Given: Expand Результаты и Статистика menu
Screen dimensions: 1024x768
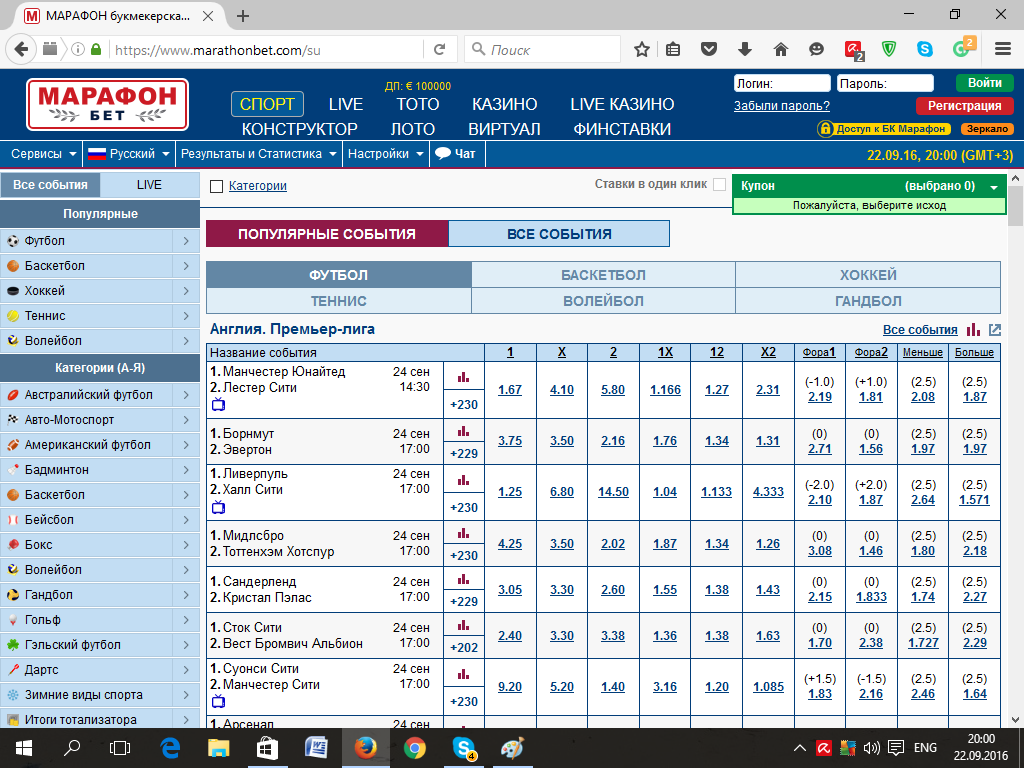Looking at the screenshot, I should click(258, 154).
